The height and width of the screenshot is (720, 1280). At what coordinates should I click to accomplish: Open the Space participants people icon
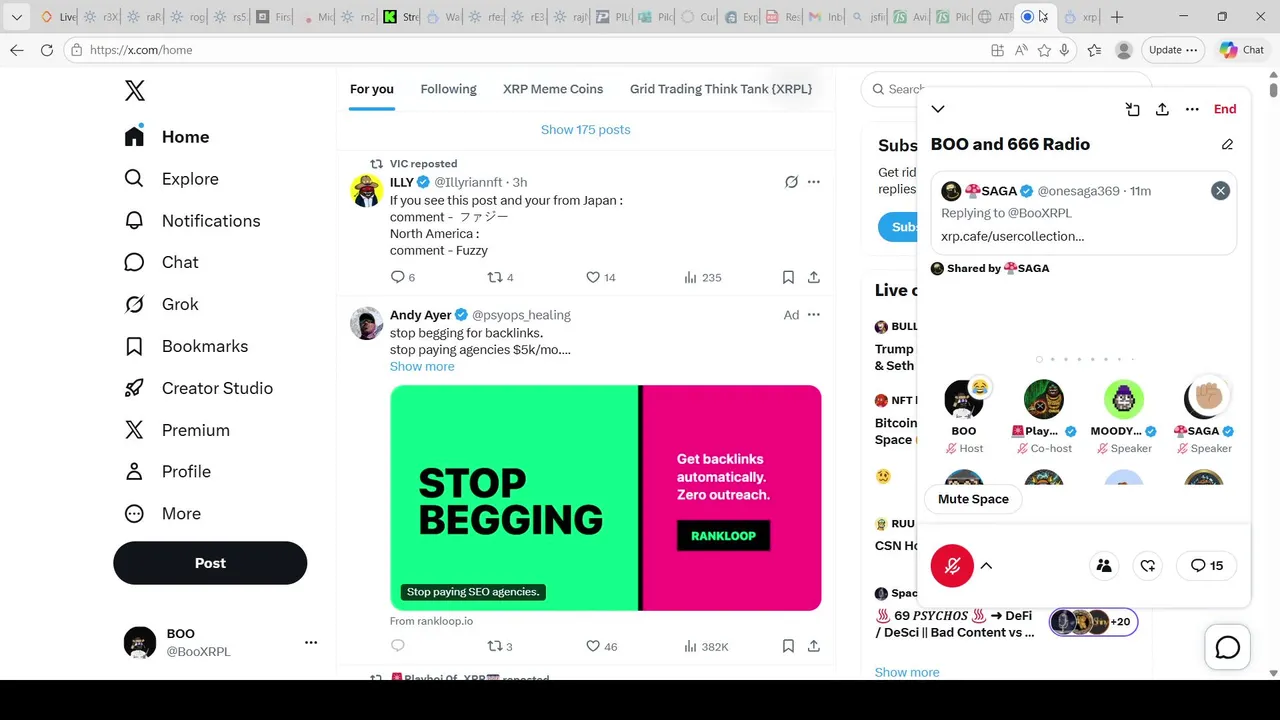[x=1104, y=566]
